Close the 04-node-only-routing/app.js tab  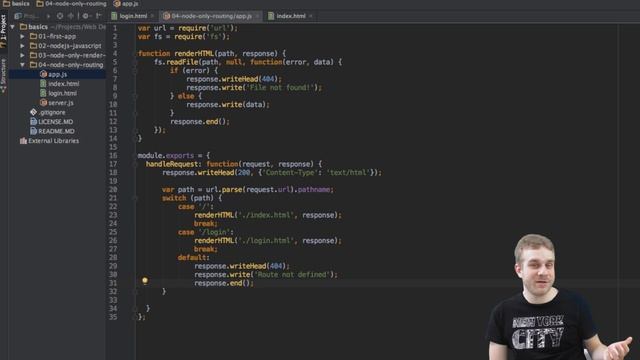click(257, 16)
